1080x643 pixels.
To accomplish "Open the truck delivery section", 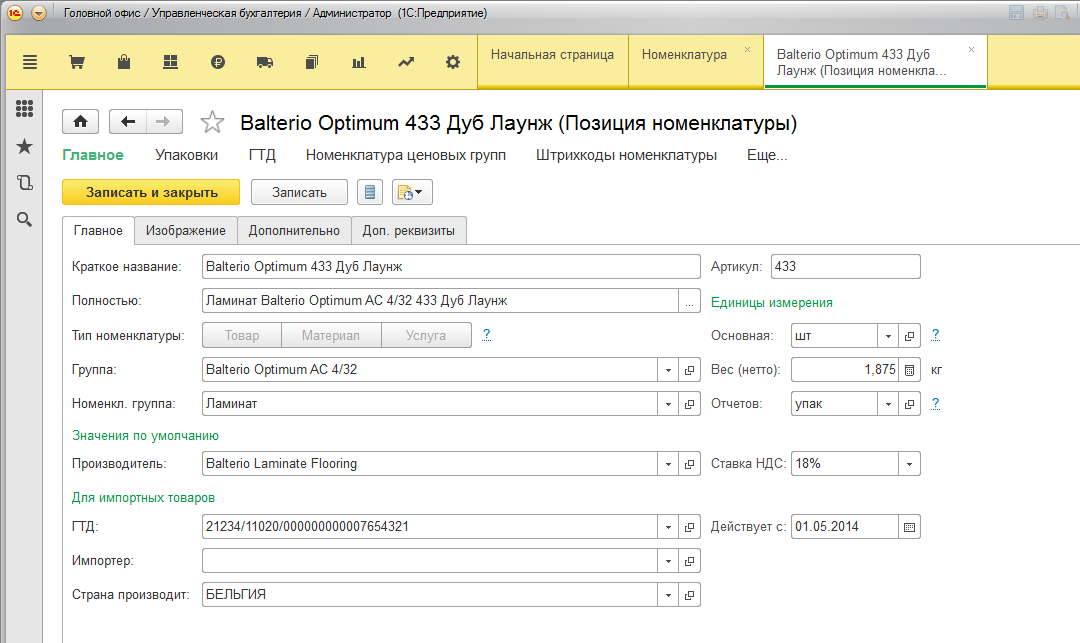I will click(264, 63).
